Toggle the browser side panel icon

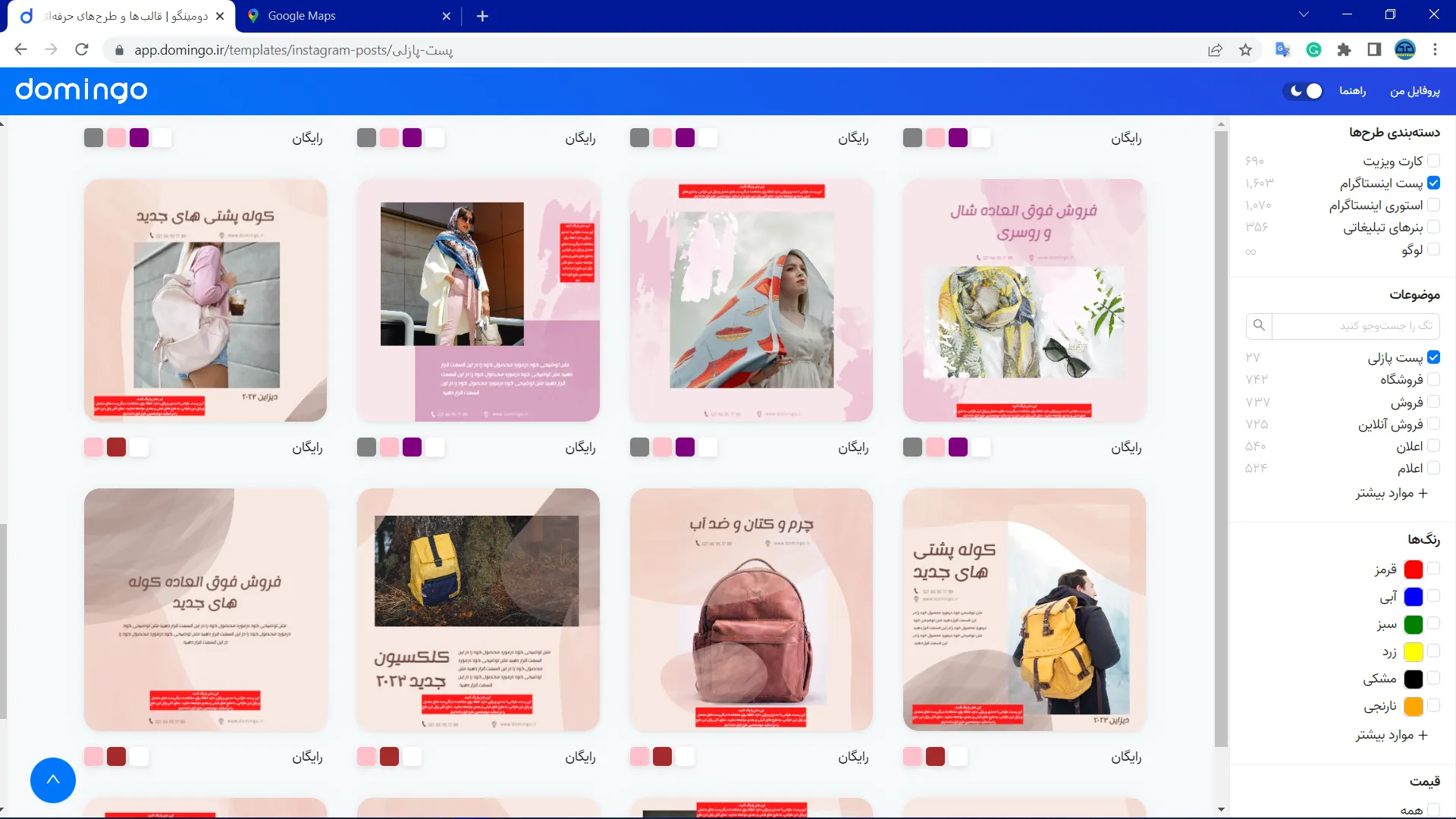(x=1374, y=50)
